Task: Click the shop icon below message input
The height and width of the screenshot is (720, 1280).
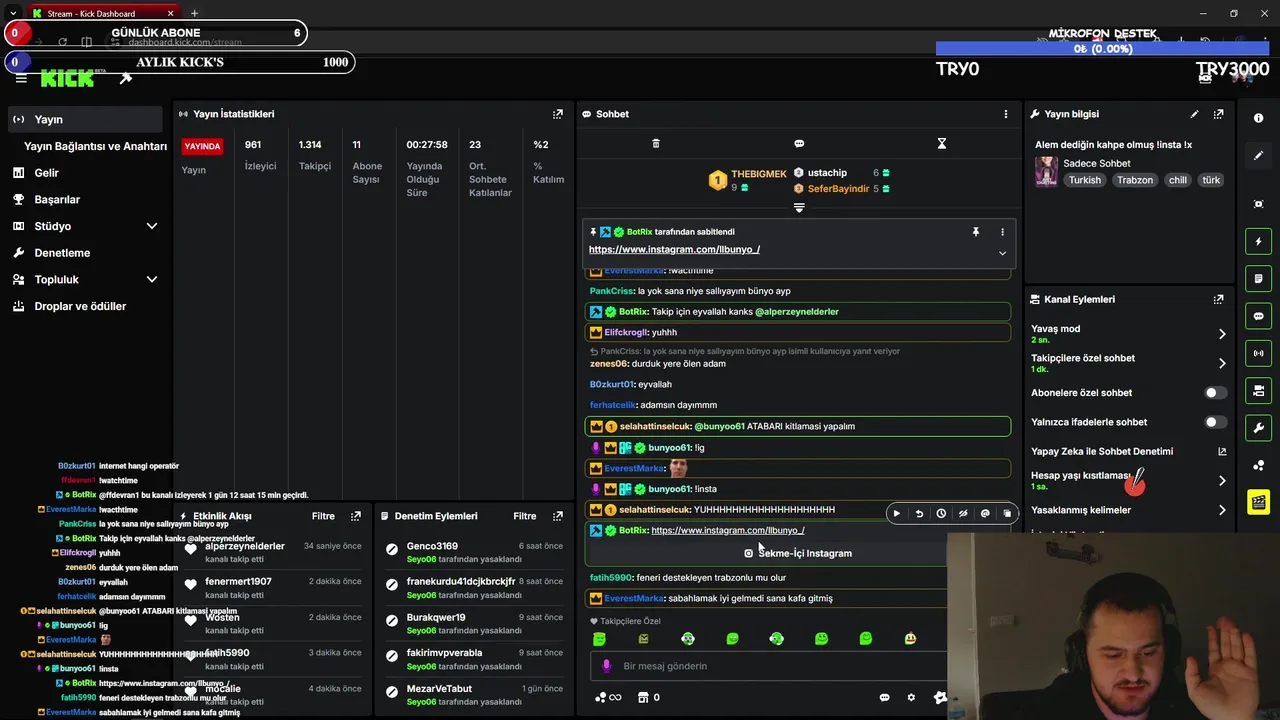Action: click(x=643, y=697)
